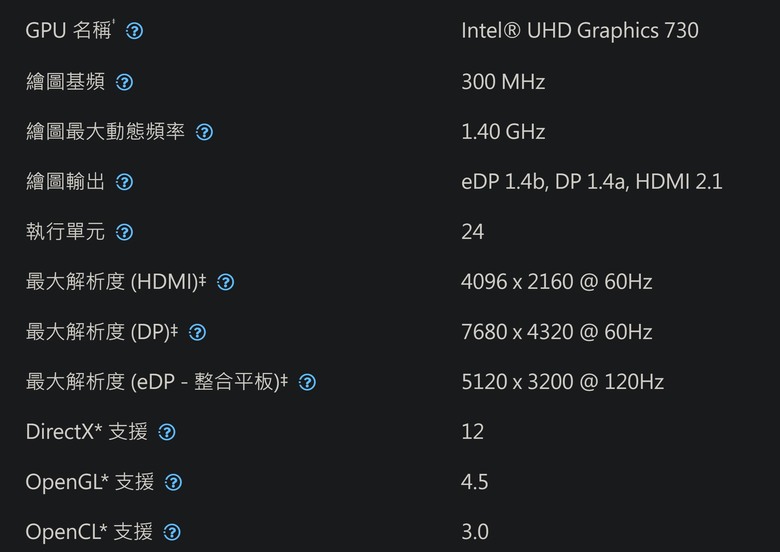
Task: Select eDP 1.4b, DP 1.4a, HDMI 2.1 text
Action: (x=591, y=182)
